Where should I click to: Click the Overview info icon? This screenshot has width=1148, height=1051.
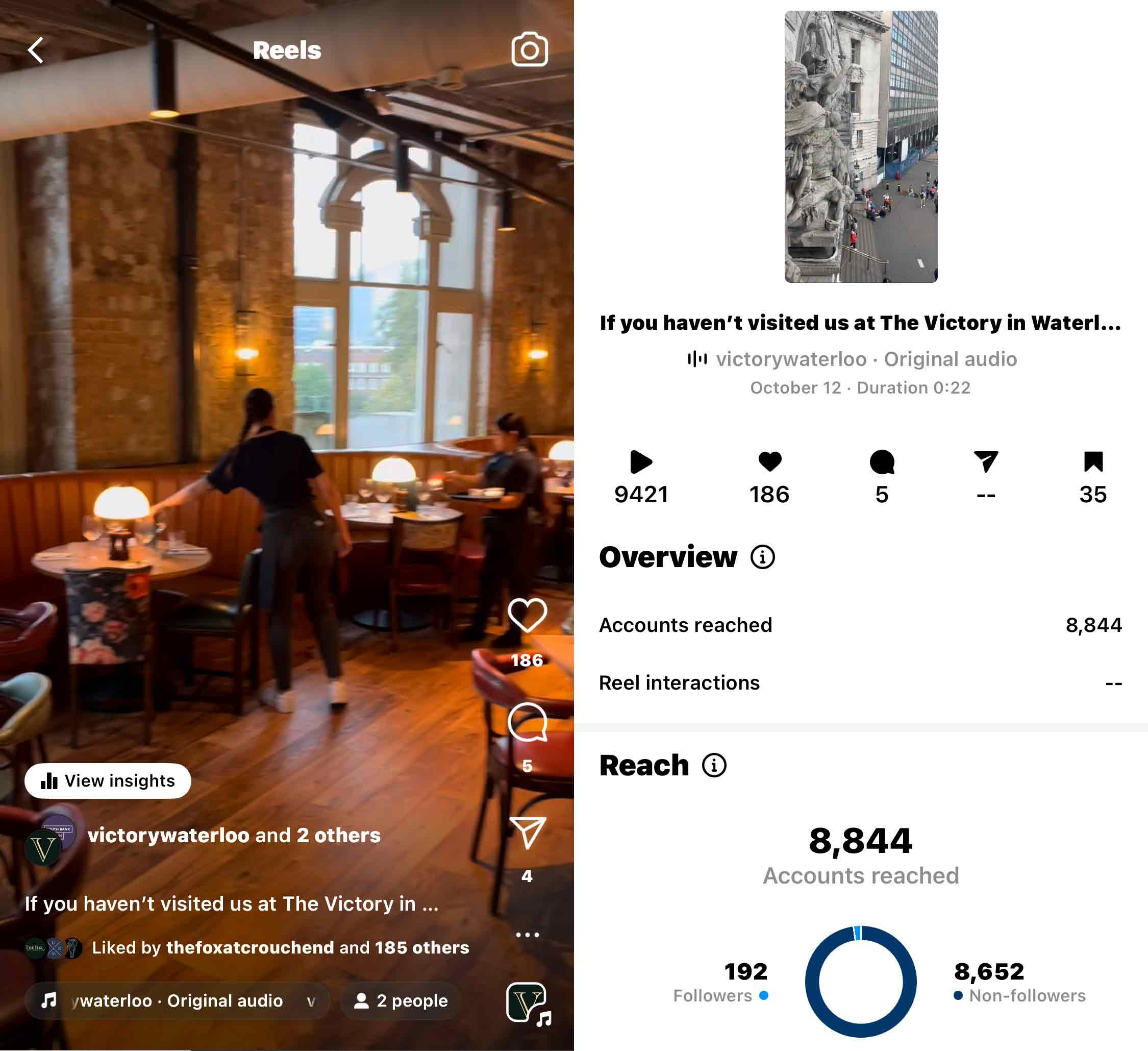coord(762,557)
